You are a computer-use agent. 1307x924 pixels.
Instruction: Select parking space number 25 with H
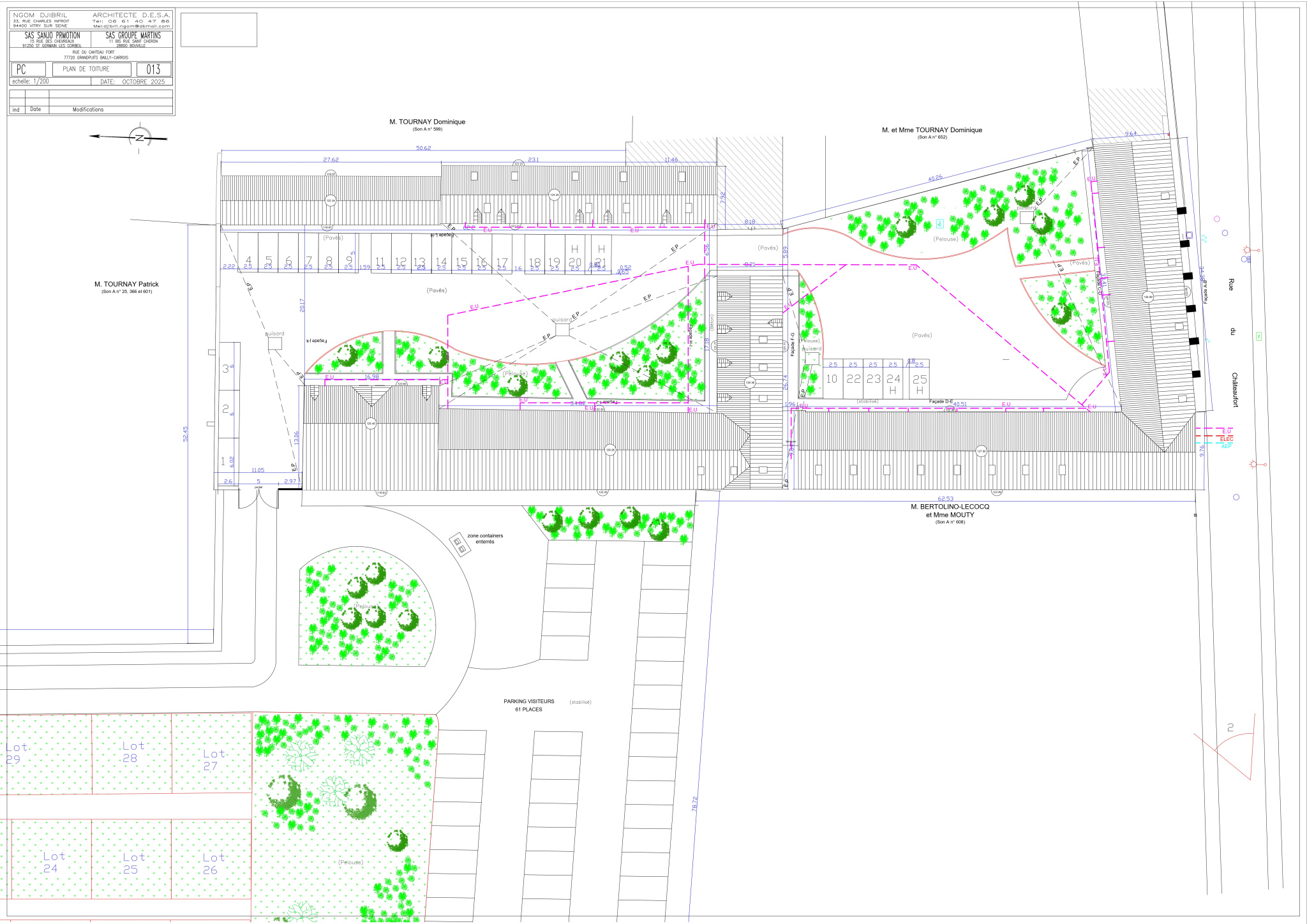(x=919, y=383)
